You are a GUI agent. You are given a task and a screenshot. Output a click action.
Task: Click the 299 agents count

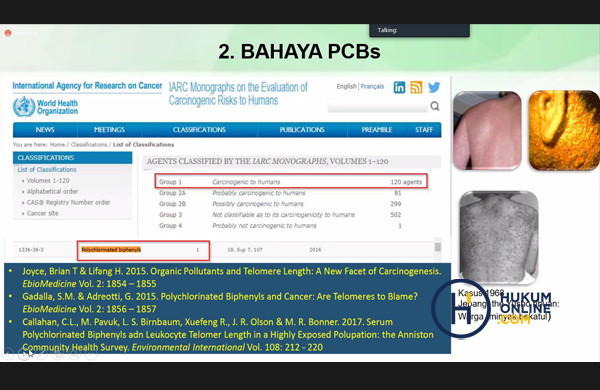396,204
